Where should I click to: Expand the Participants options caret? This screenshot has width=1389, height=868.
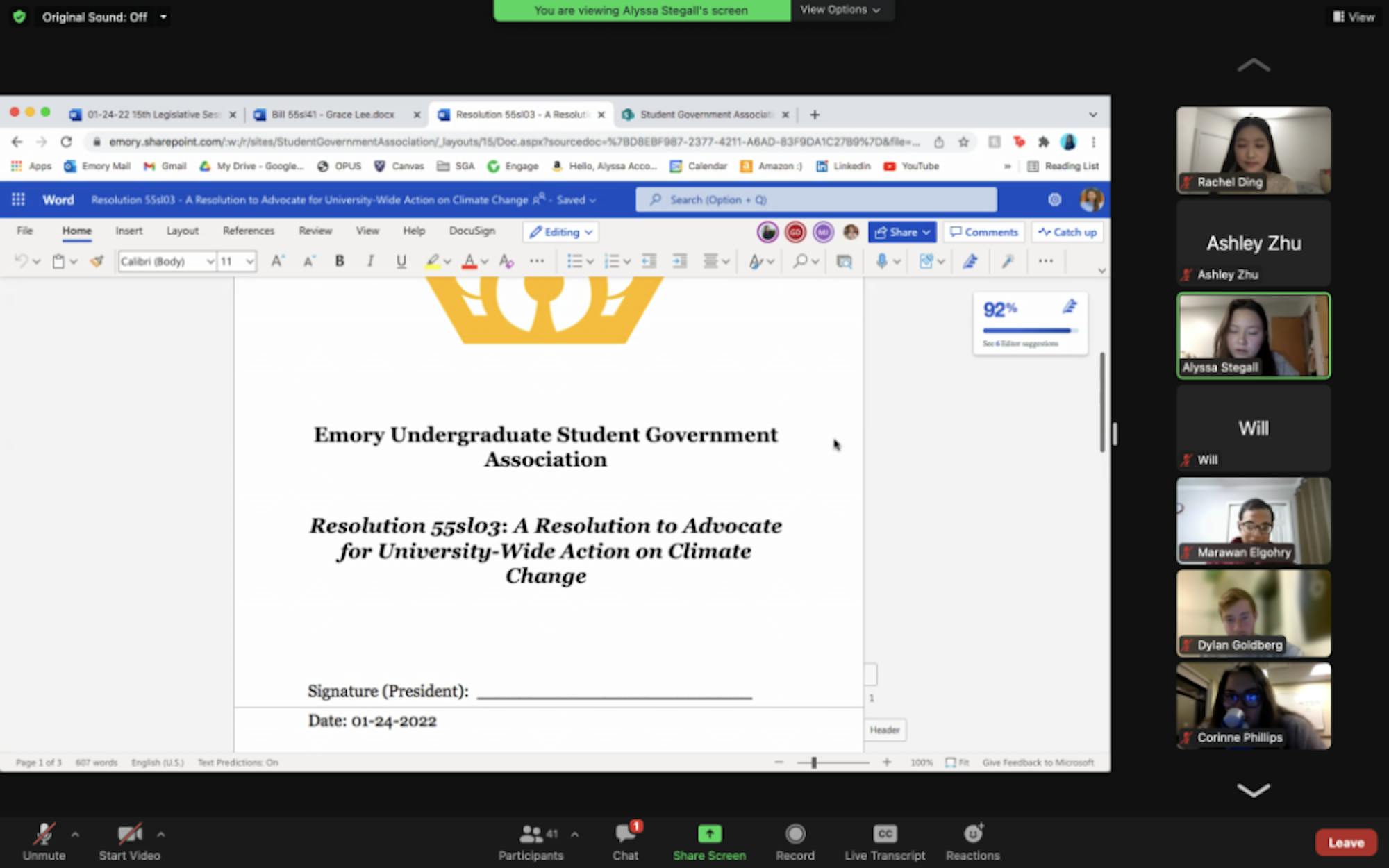574,834
